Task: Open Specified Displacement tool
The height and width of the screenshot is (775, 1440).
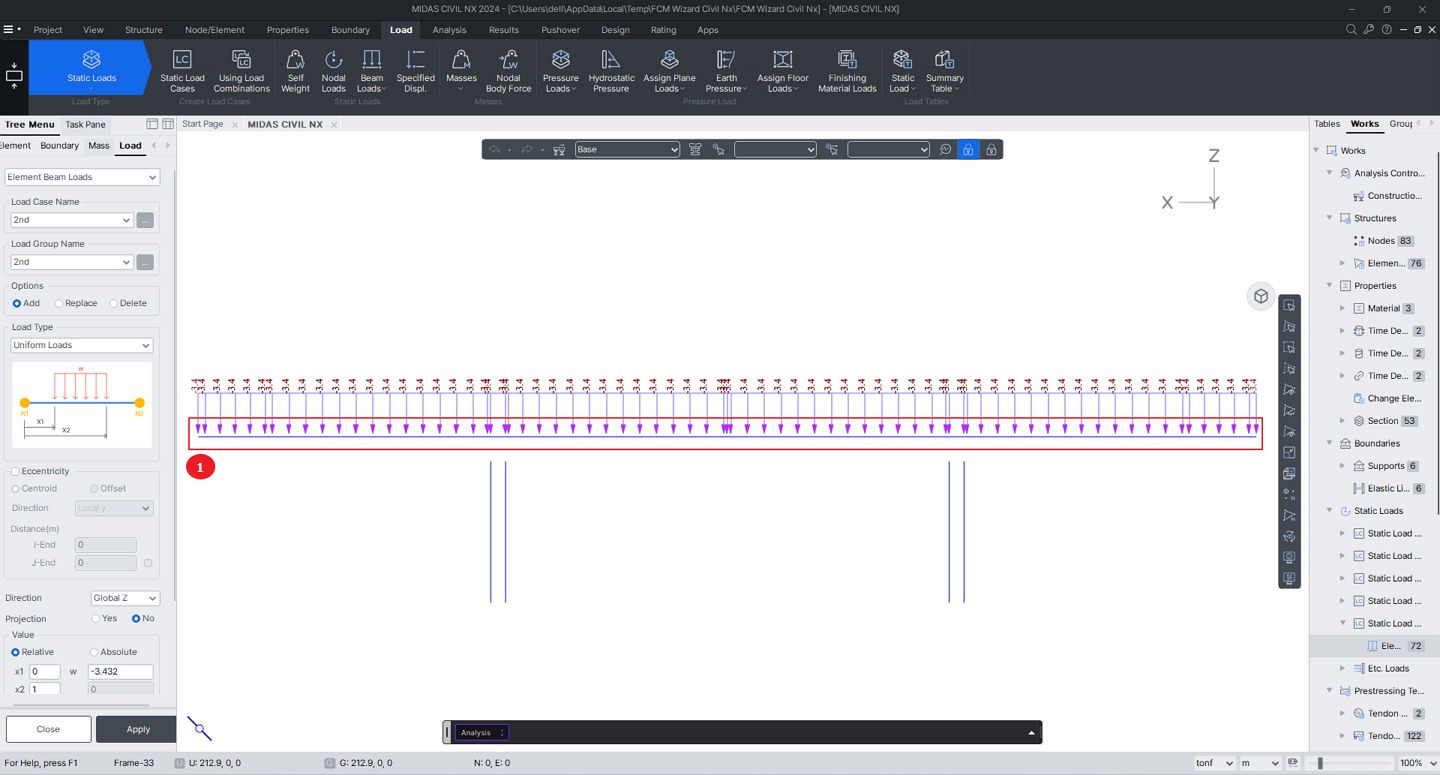Action: tap(415, 71)
